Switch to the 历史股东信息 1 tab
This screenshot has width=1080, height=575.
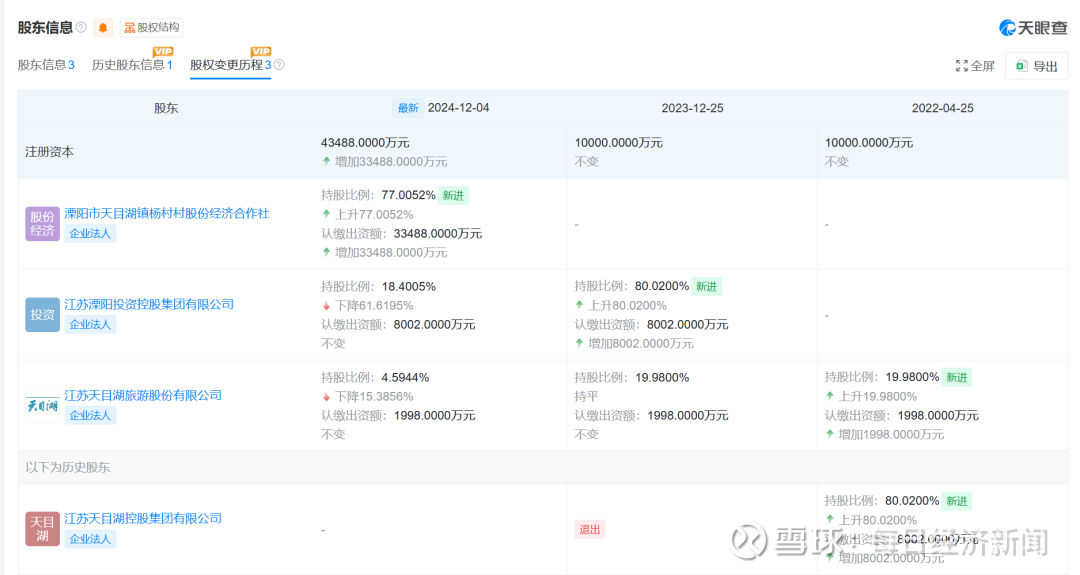132,65
